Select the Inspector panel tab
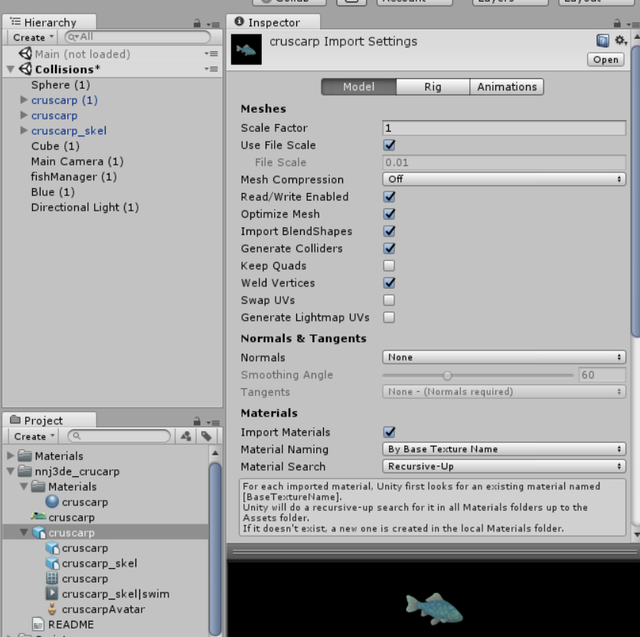640x637 pixels. (273, 22)
